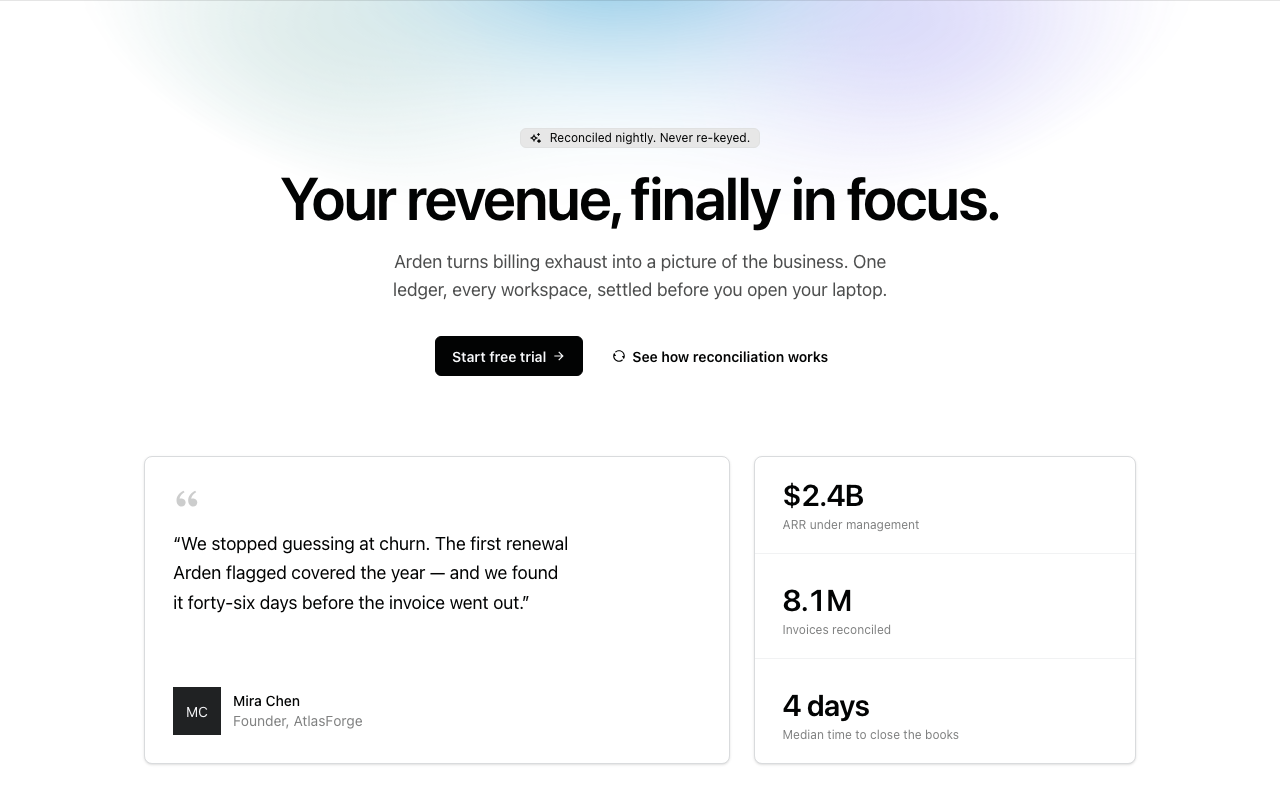Click the main headline about revenue
The height and width of the screenshot is (800, 1280).
point(640,199)
